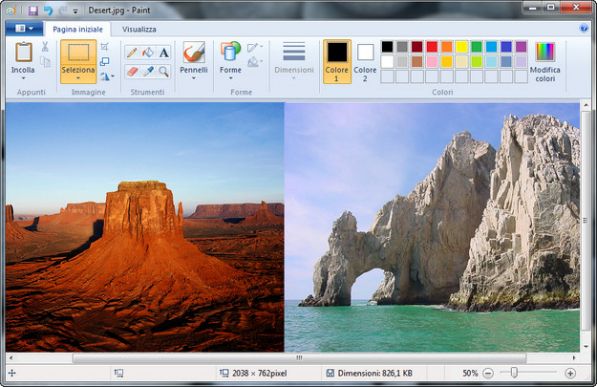Pick the Color picker eyedropper tool
597x387 pixels.
[148, 72]
